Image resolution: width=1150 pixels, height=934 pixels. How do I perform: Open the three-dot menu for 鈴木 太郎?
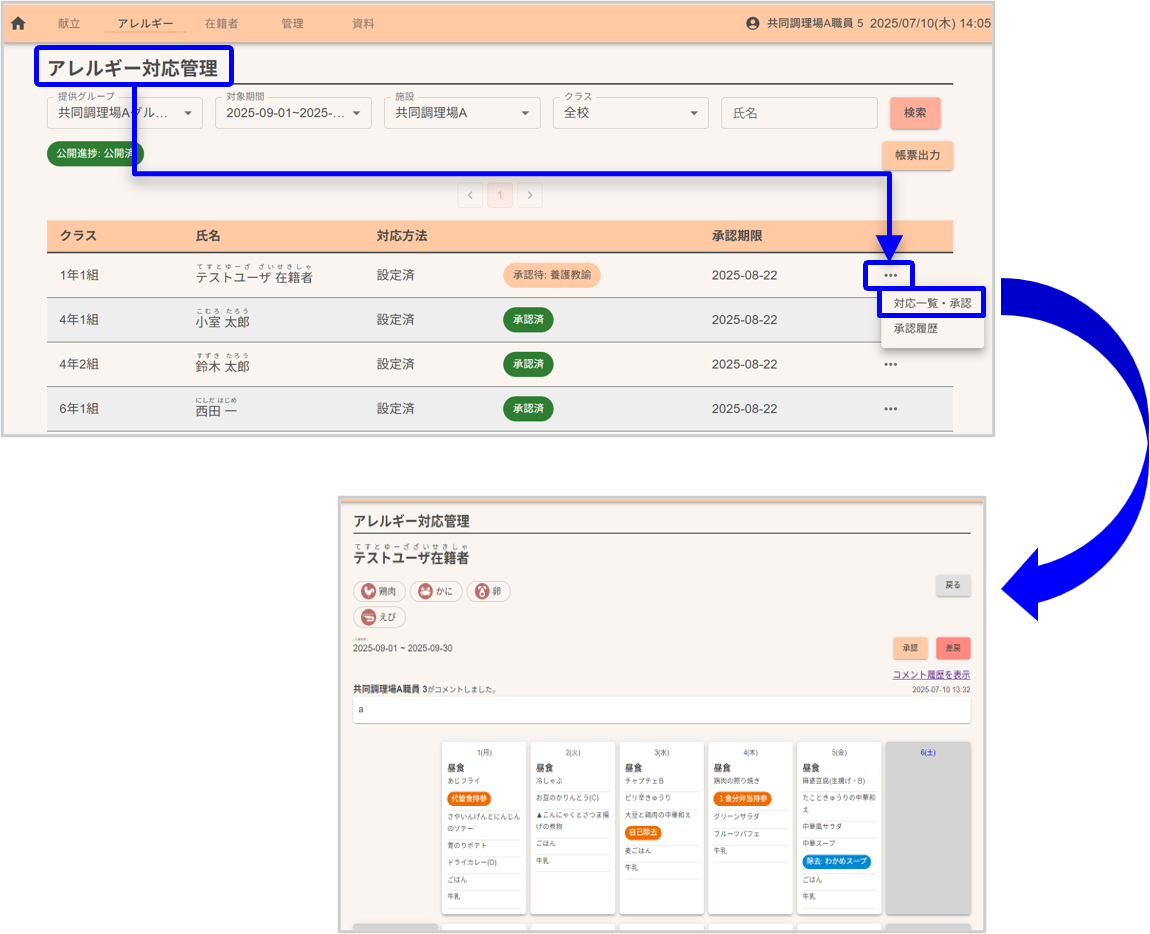(x=890, y=365)
